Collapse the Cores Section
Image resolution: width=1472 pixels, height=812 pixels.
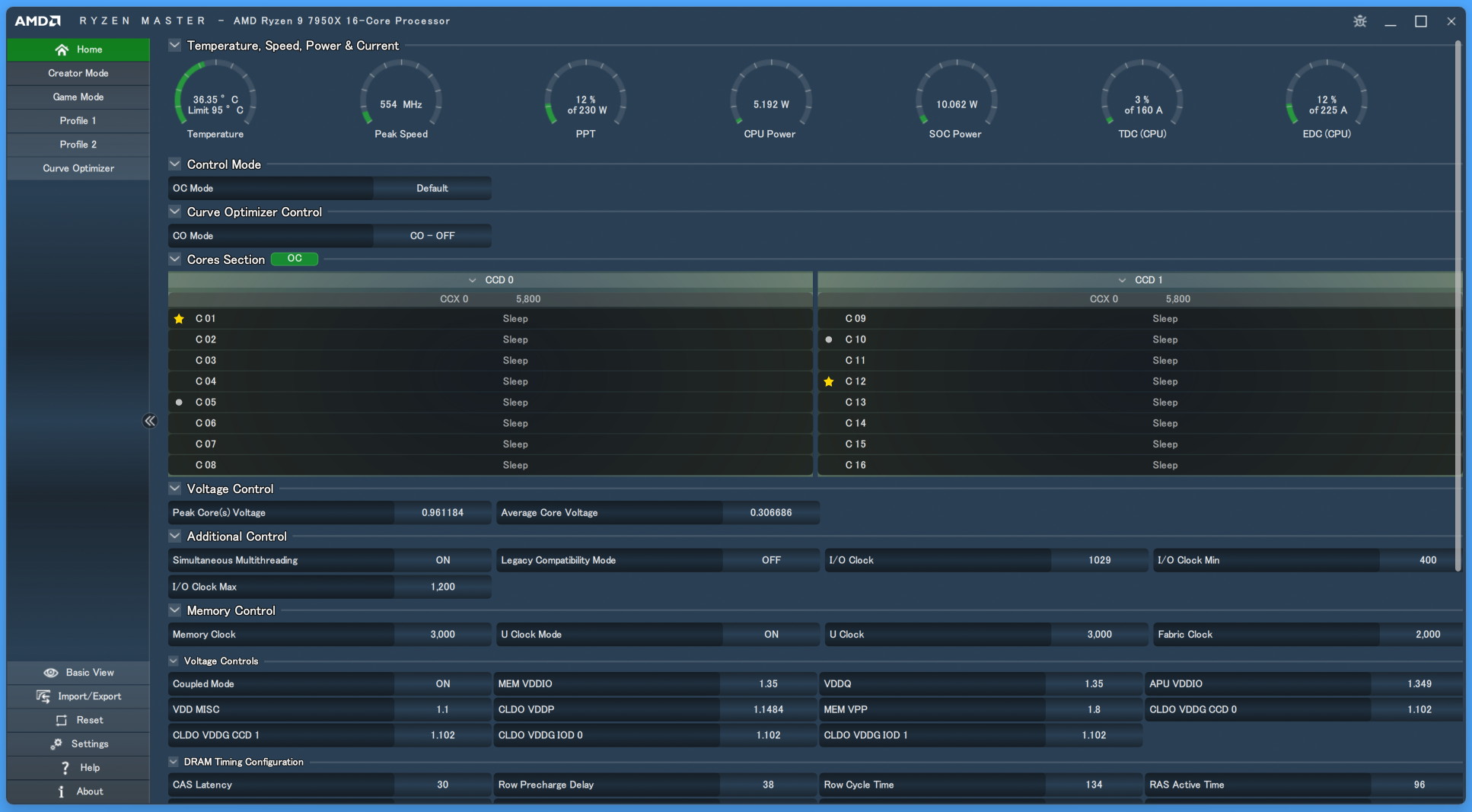pos(175,260)
